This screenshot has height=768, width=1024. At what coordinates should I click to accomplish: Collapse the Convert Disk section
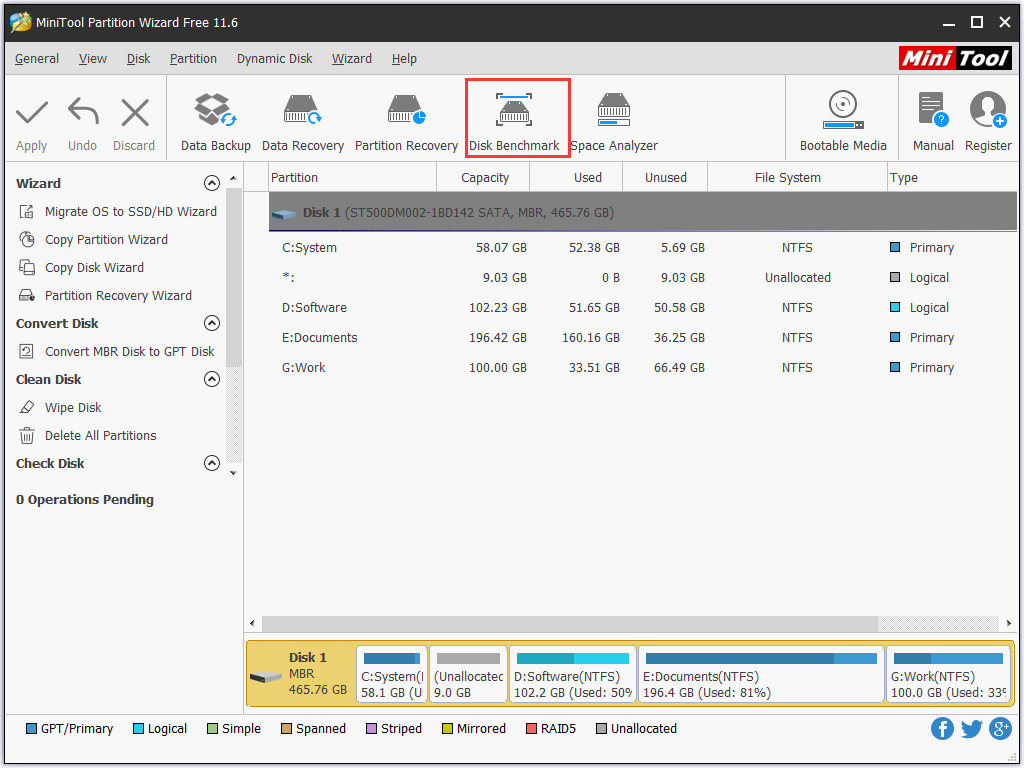click(212, 323)
